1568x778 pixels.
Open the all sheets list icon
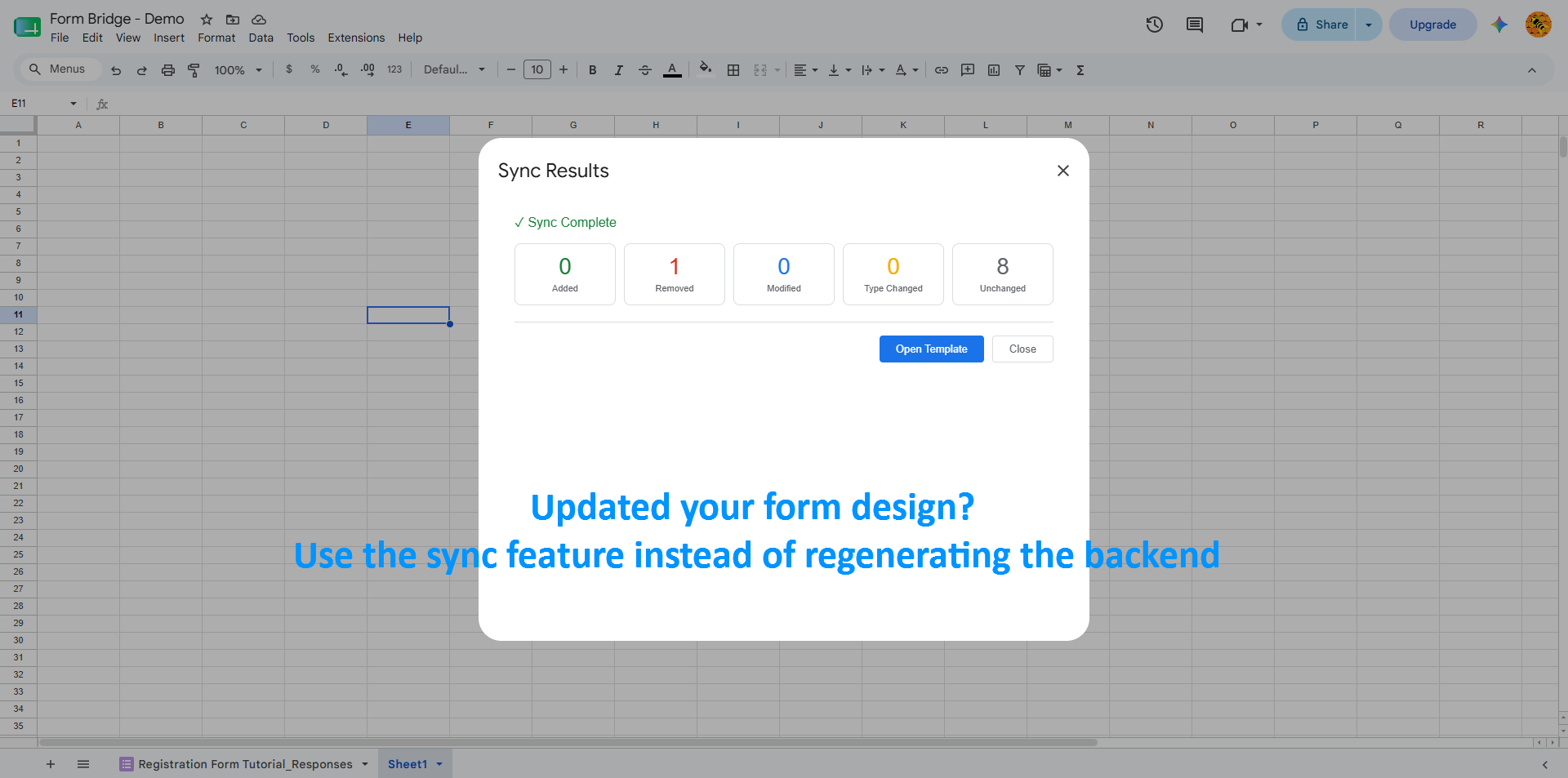(83, 764)
